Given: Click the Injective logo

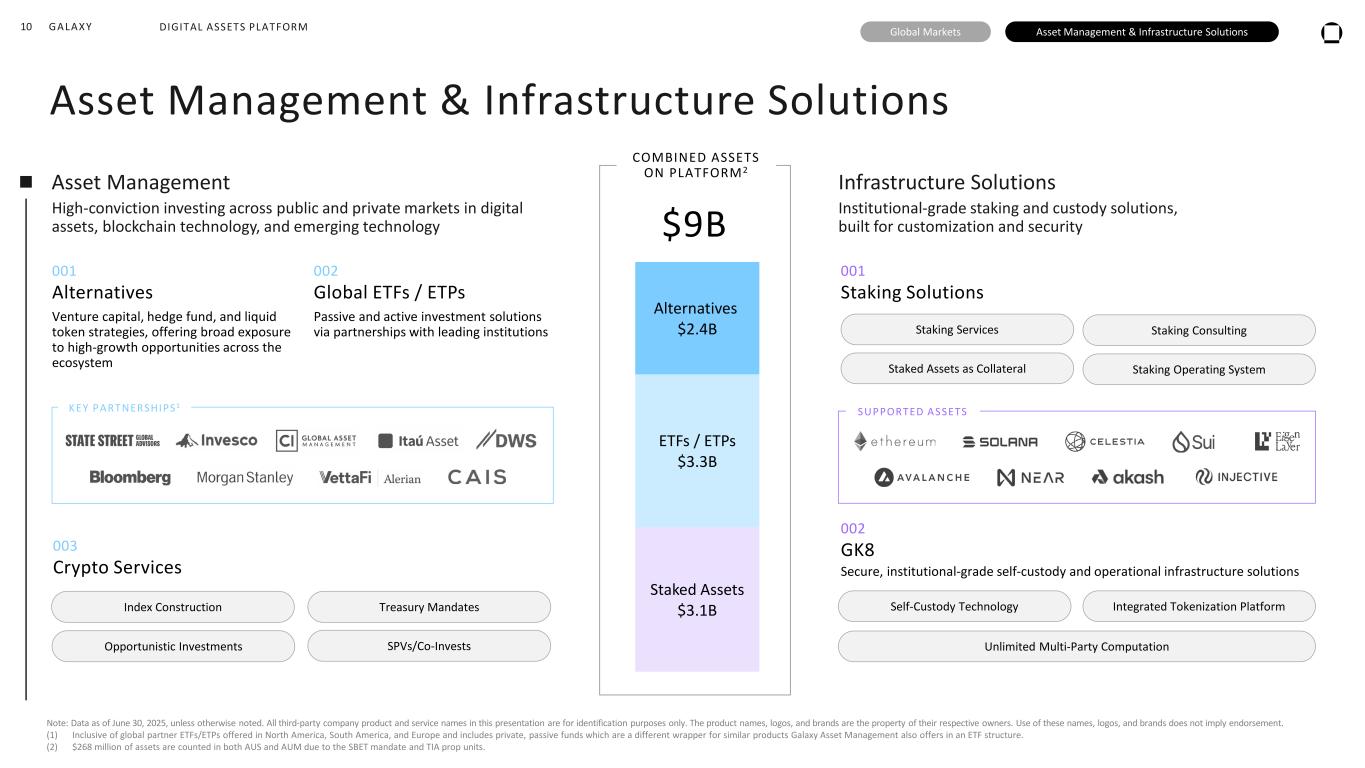Looking at the screenshot, I should [x=1236, y=477].
